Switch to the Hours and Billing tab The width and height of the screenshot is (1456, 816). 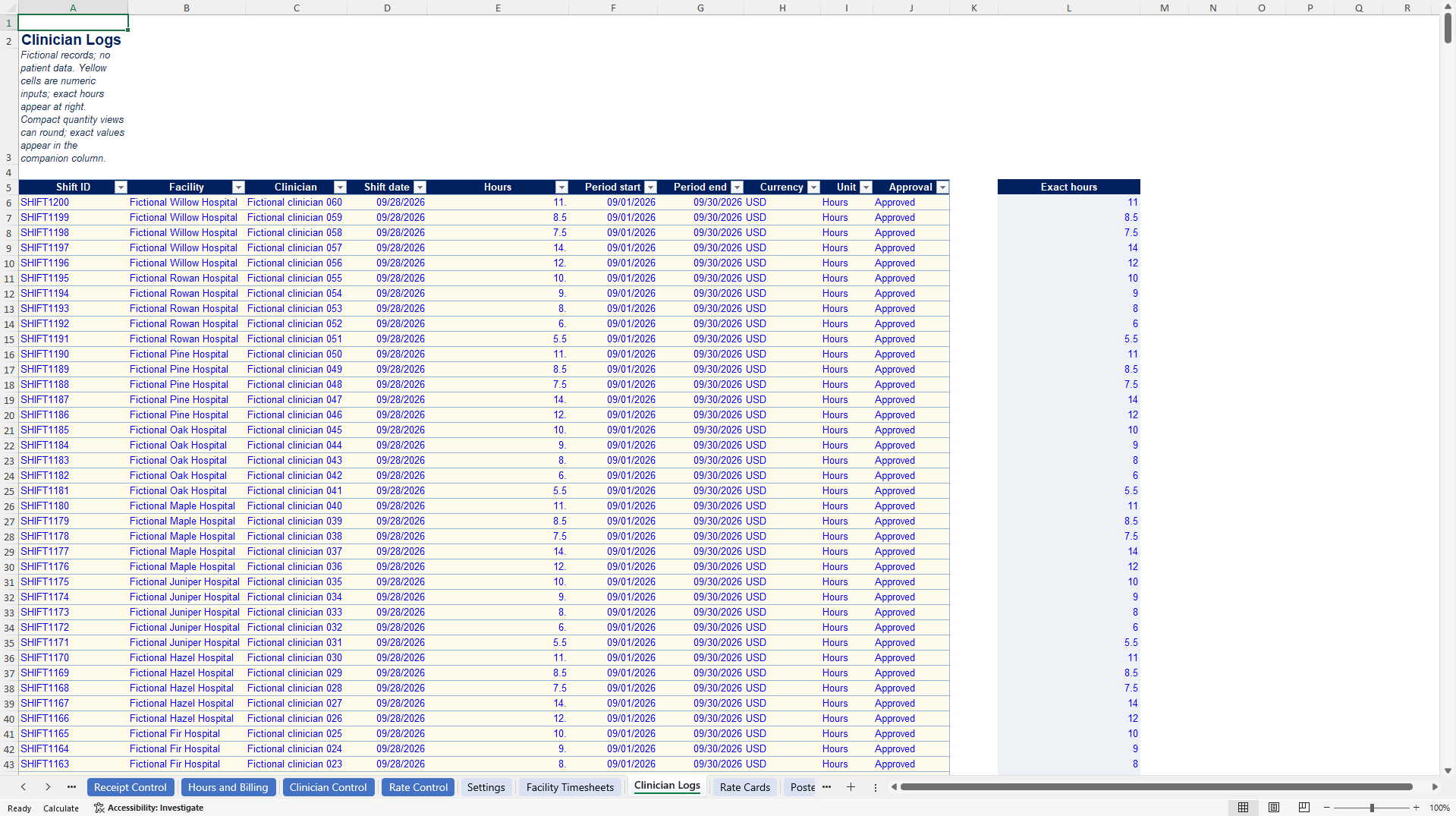[228, 787]
